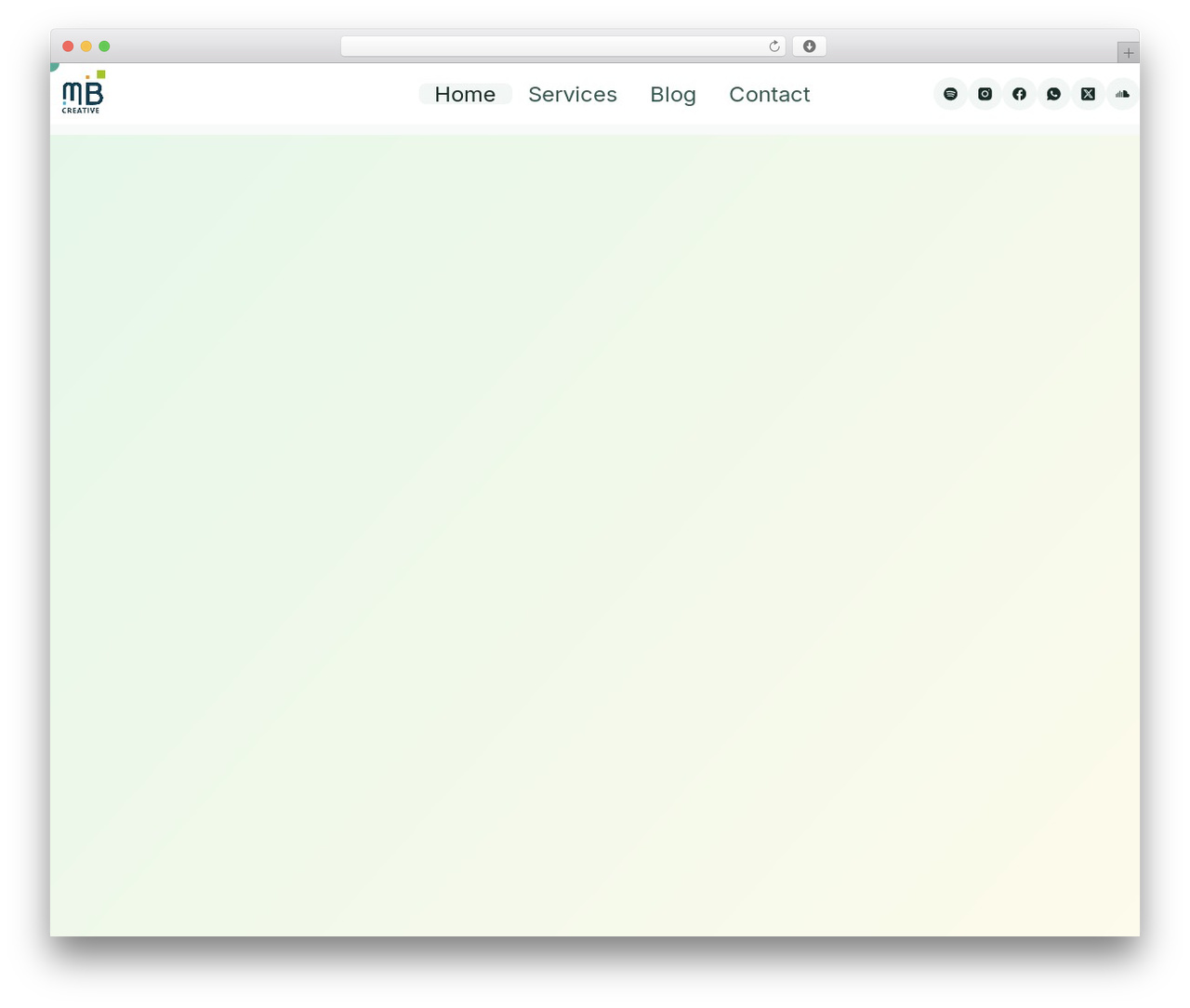Viewport: 1190px width, 1008px height.
Task: Close the browser window with the red button
Action: [68, 46]
